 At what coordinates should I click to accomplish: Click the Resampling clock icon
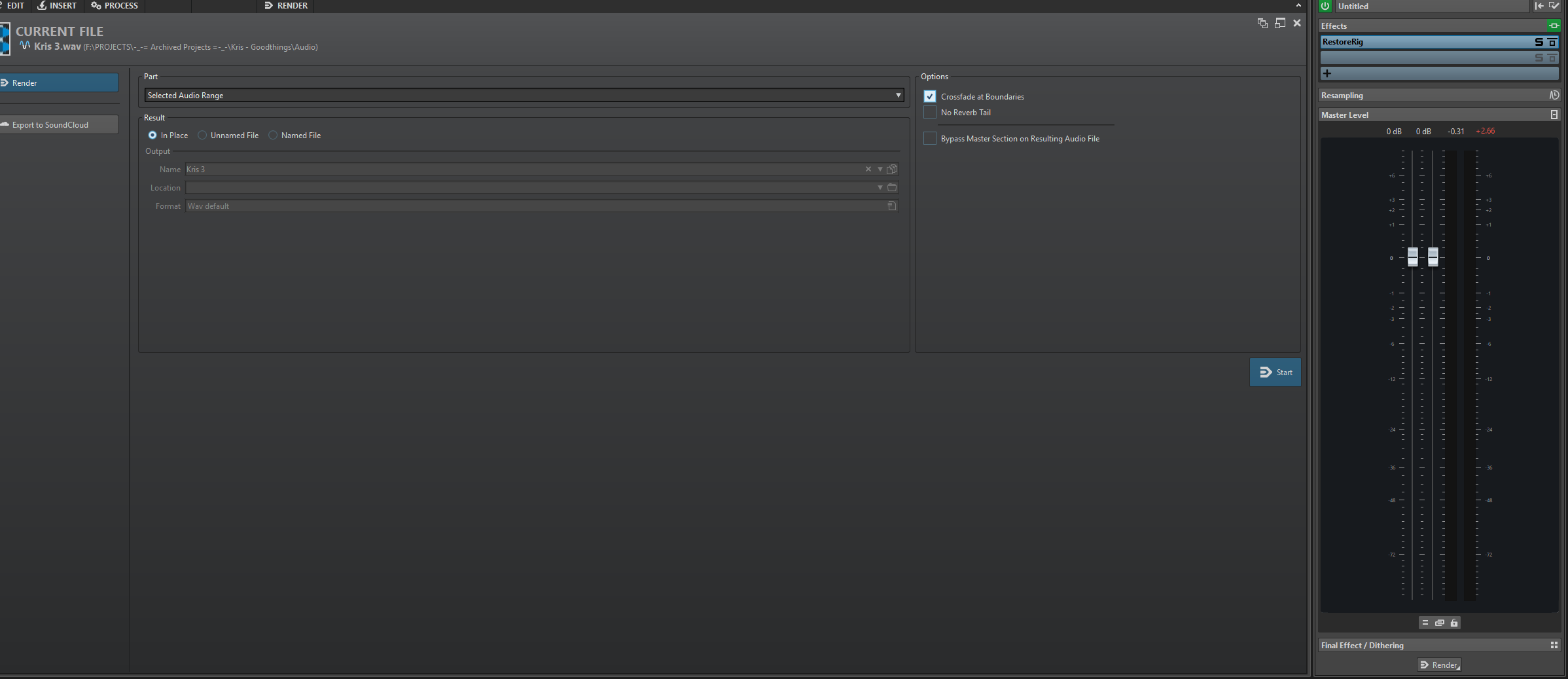1554,95
